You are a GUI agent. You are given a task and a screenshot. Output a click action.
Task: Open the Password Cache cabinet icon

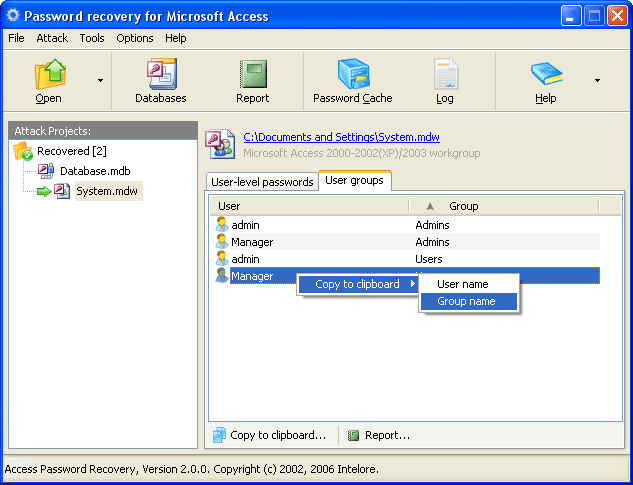(353, 74)
